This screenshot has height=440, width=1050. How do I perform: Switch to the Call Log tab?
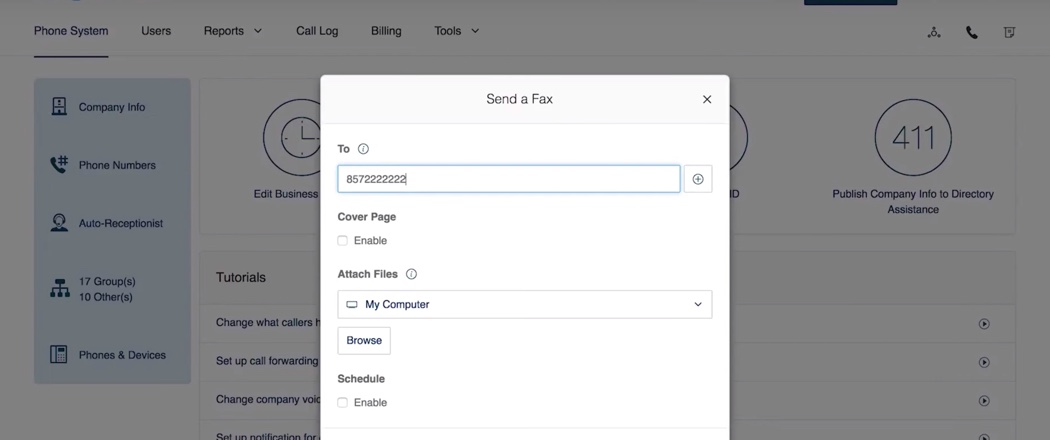(317, 31)
